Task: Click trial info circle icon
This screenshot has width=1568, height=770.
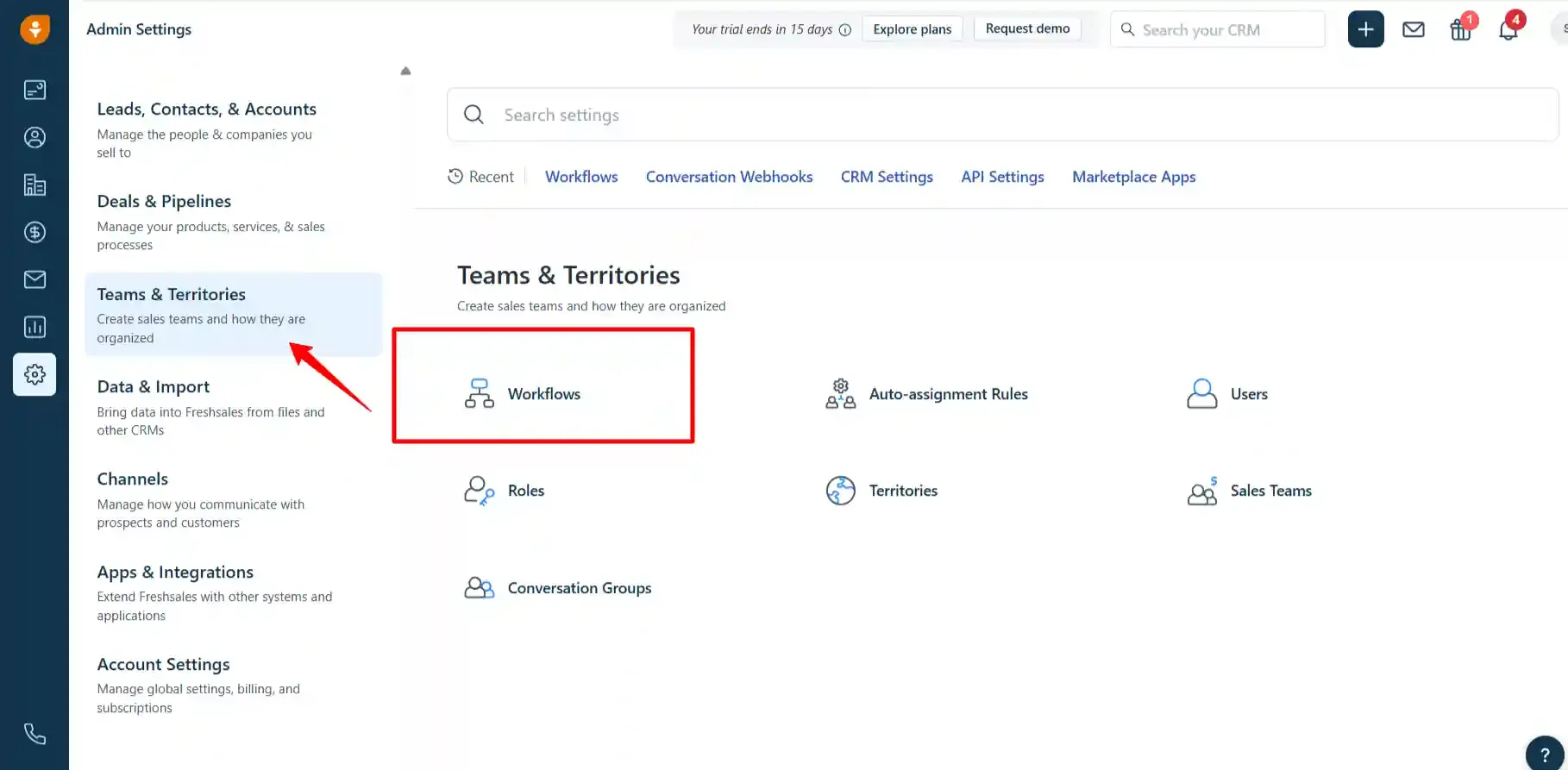Action: pyautogui.click(x=845, y=29)
